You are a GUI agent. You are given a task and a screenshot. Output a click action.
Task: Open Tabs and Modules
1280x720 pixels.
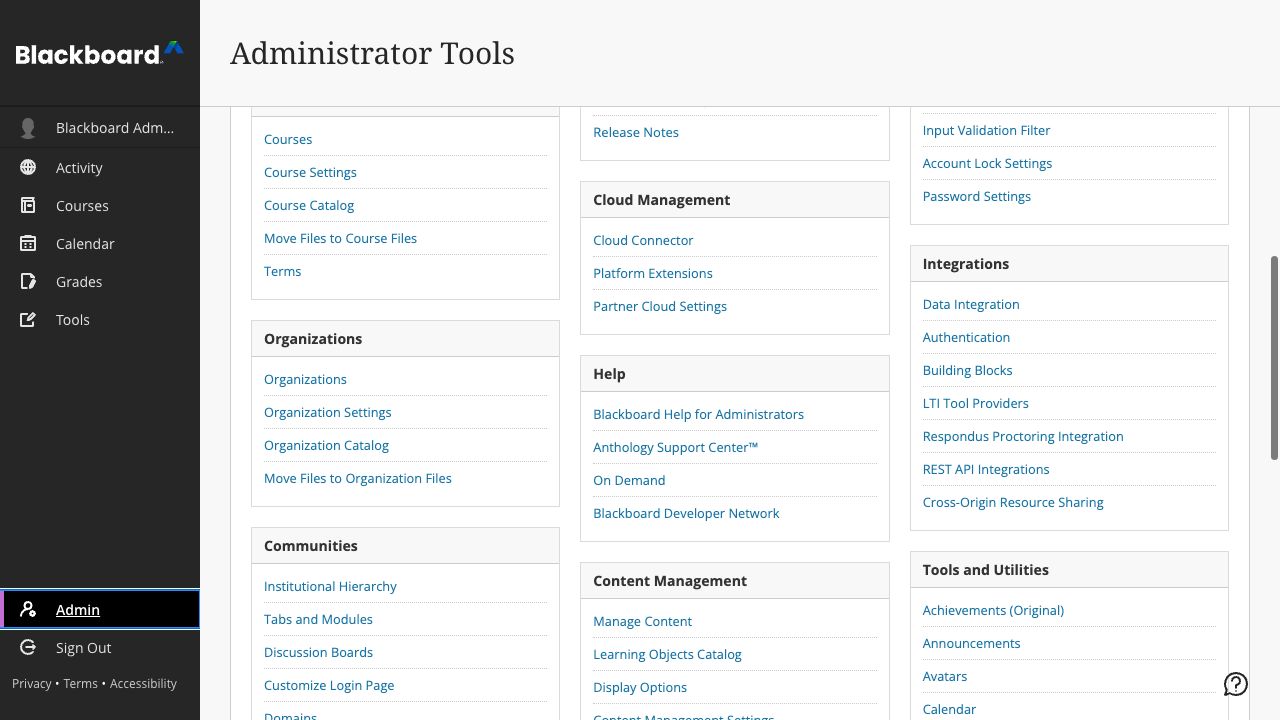click(318, 619)
